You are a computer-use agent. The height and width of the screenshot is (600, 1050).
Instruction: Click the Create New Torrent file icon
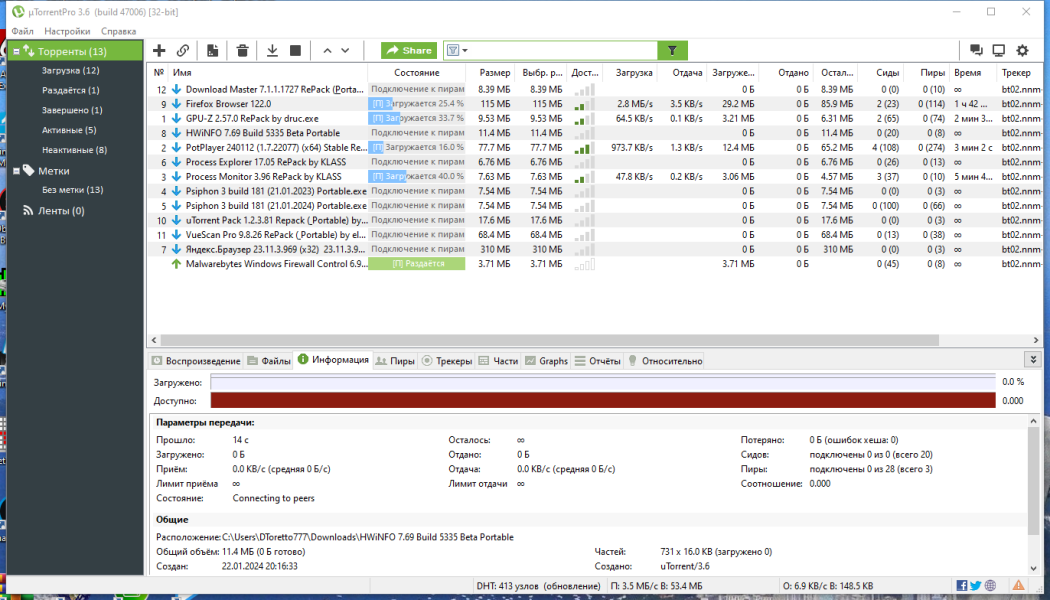(212, 50)
